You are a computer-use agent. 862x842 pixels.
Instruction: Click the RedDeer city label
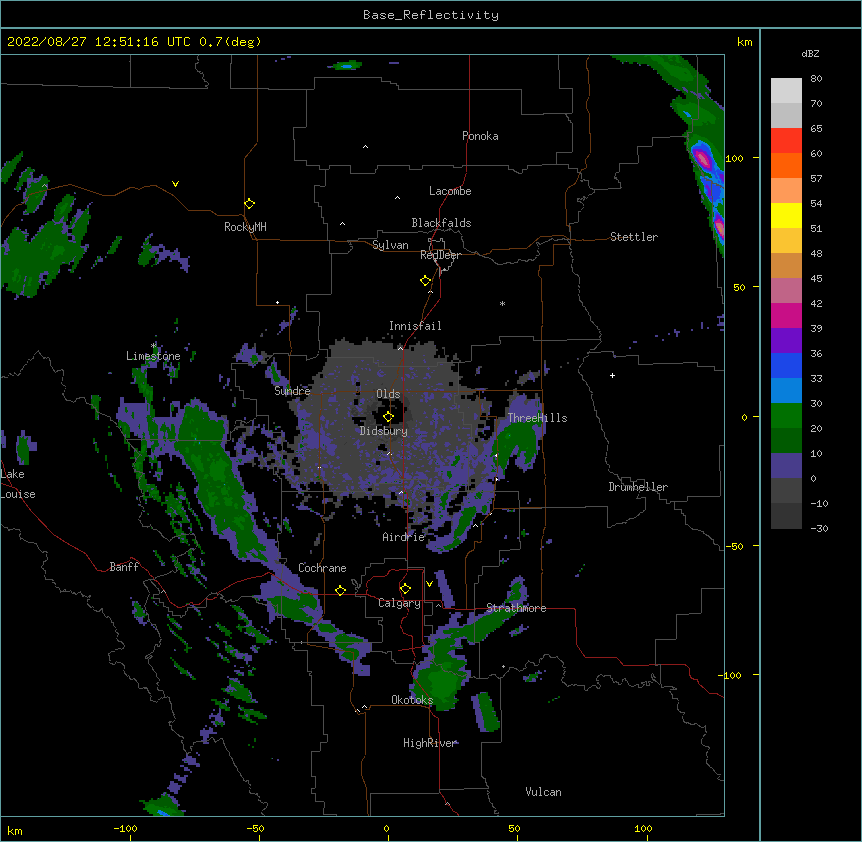coord(440,255)
